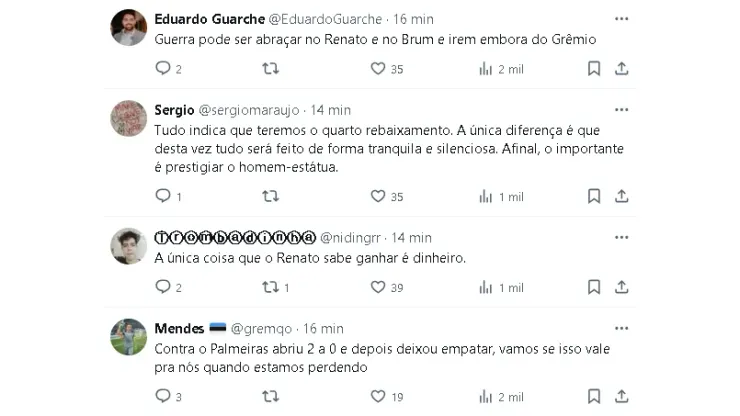Bookmark Eduardo Guarche's tweet
The width and height of the screenshot is (740, 416).
[593, 69]
